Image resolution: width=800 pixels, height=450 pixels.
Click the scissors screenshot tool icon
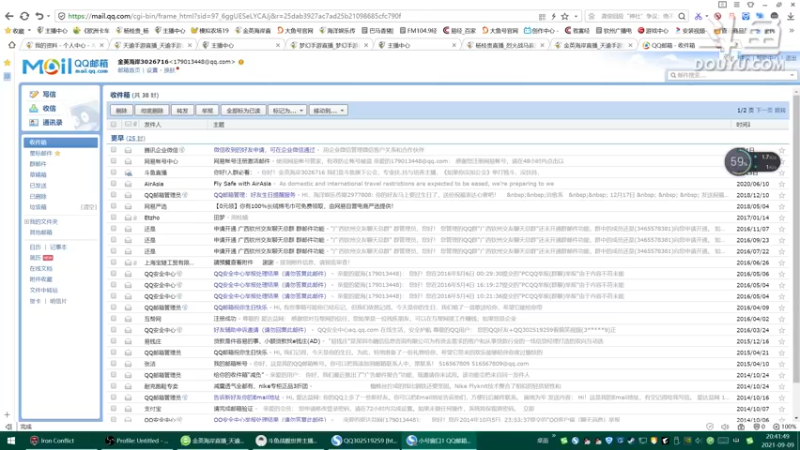[698, 16]
